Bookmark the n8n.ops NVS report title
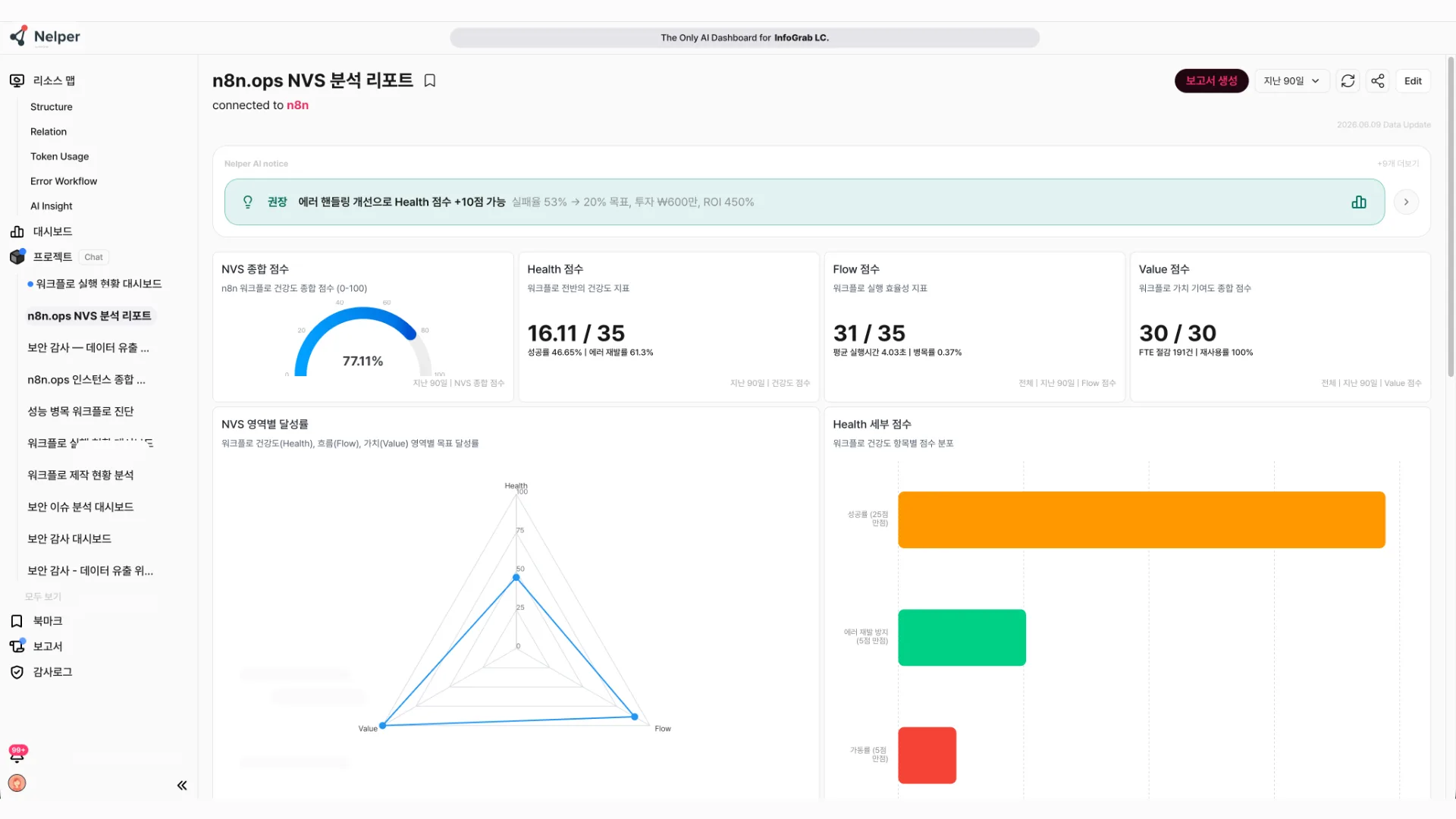This screenshot has height=819, width=1456. tap(430, 80)
